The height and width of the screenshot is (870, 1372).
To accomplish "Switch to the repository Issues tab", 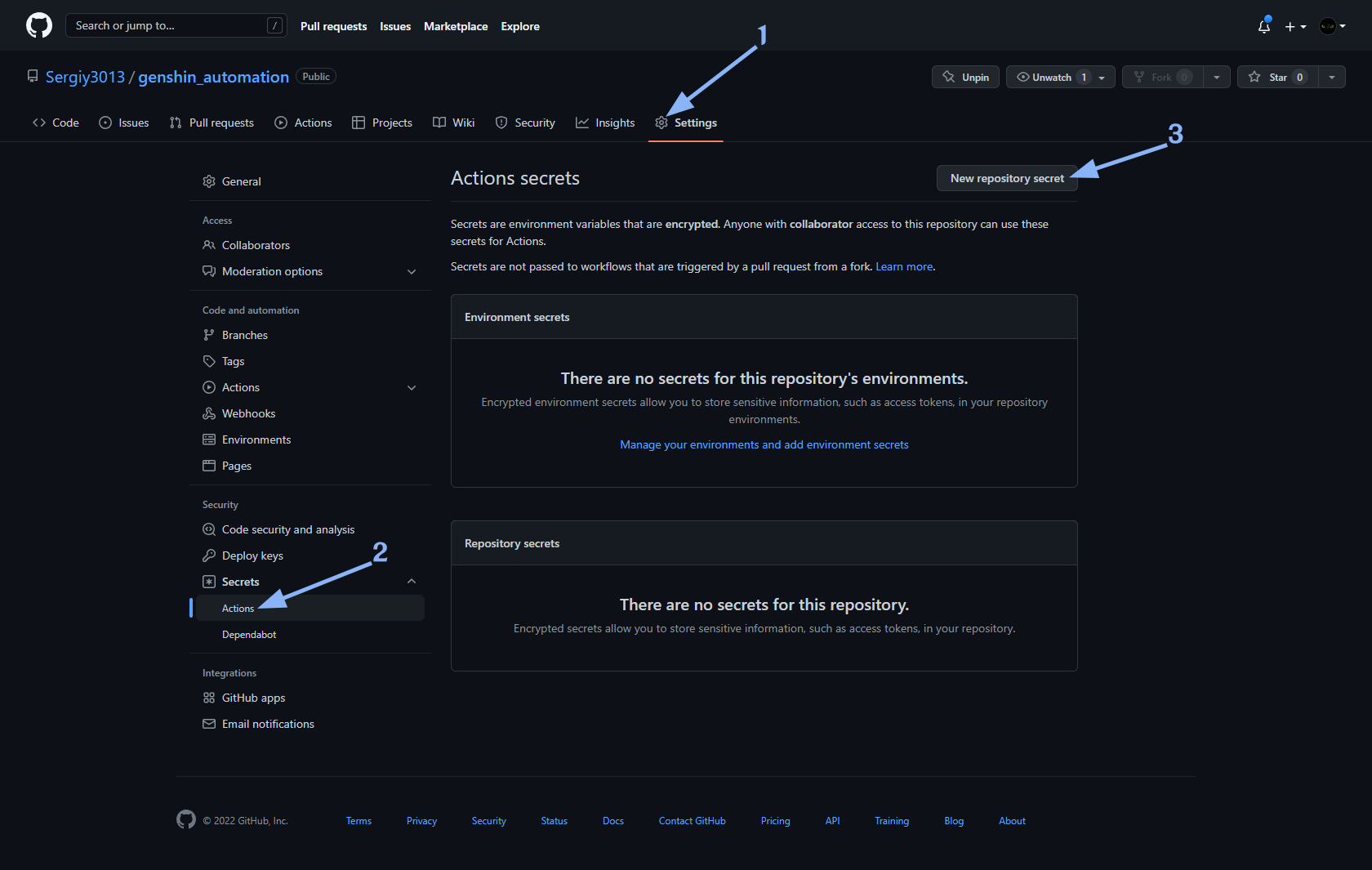I will (x=124, y=123).
